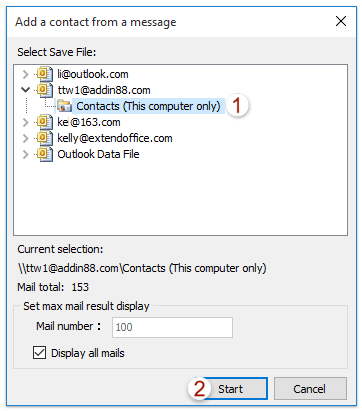Viewport: 362px width, 411px height.
Task: Expand the Outlook Data File node
Action: click(25, 154)
